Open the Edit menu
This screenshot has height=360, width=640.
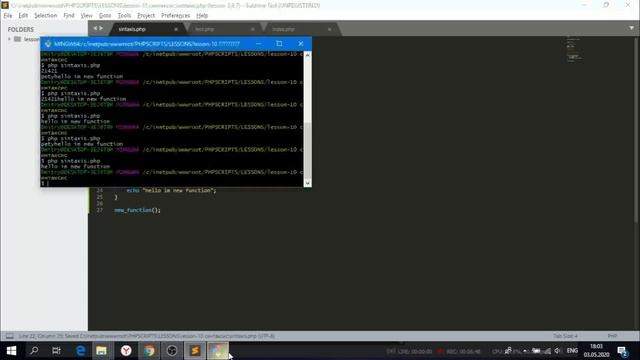tap(23, 16)
